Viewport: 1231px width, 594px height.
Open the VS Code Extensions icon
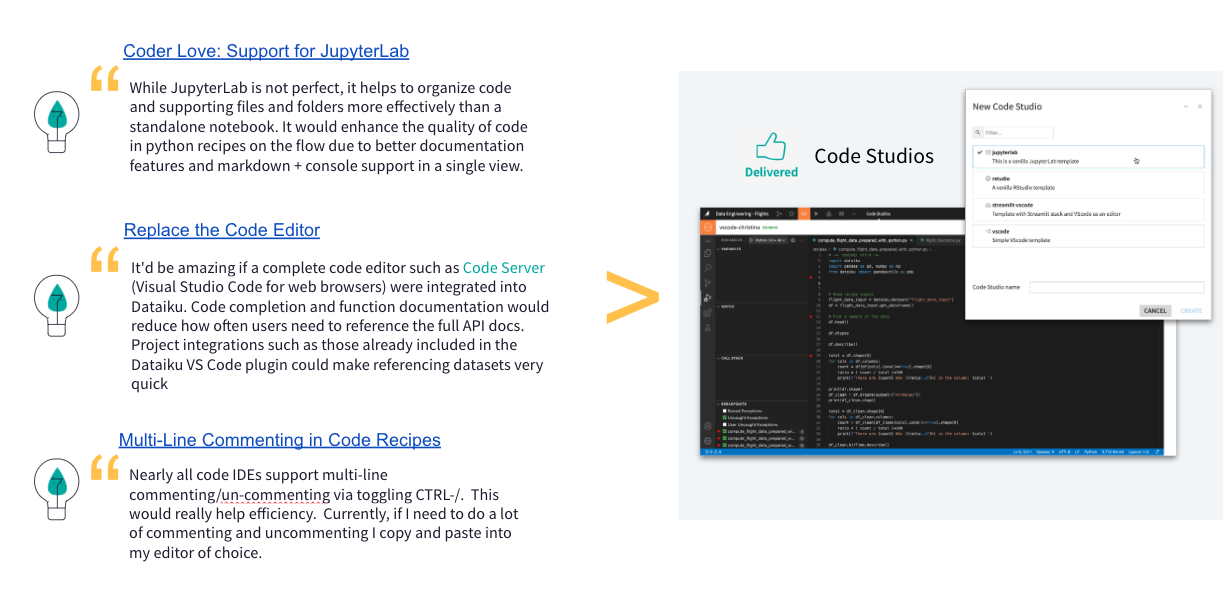click(707, 313)
